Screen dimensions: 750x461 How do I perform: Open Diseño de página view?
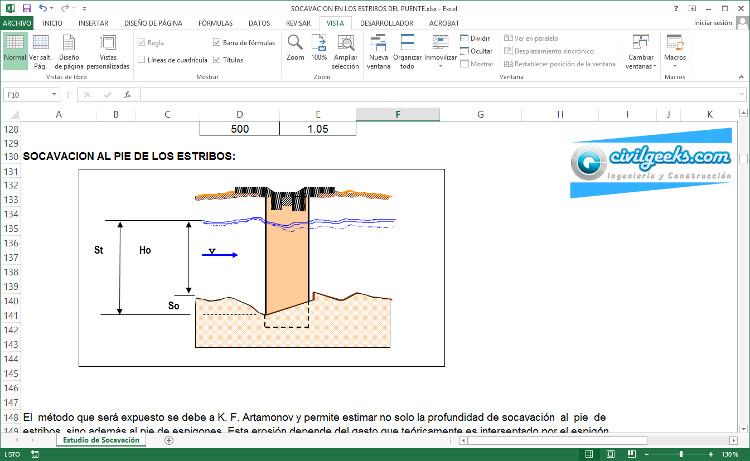click(x=70, y=50)
